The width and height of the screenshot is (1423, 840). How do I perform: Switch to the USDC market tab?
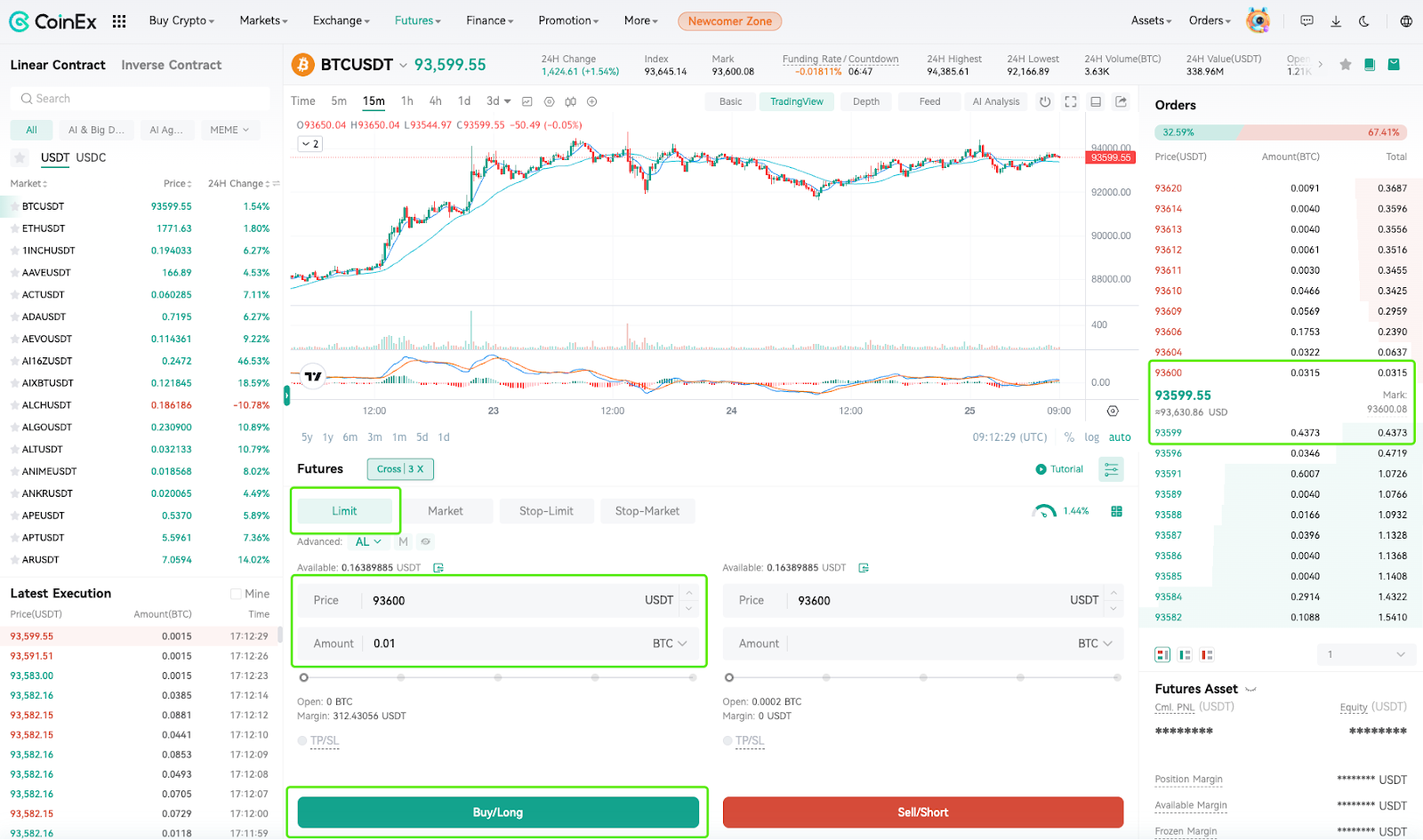[91, 157]
